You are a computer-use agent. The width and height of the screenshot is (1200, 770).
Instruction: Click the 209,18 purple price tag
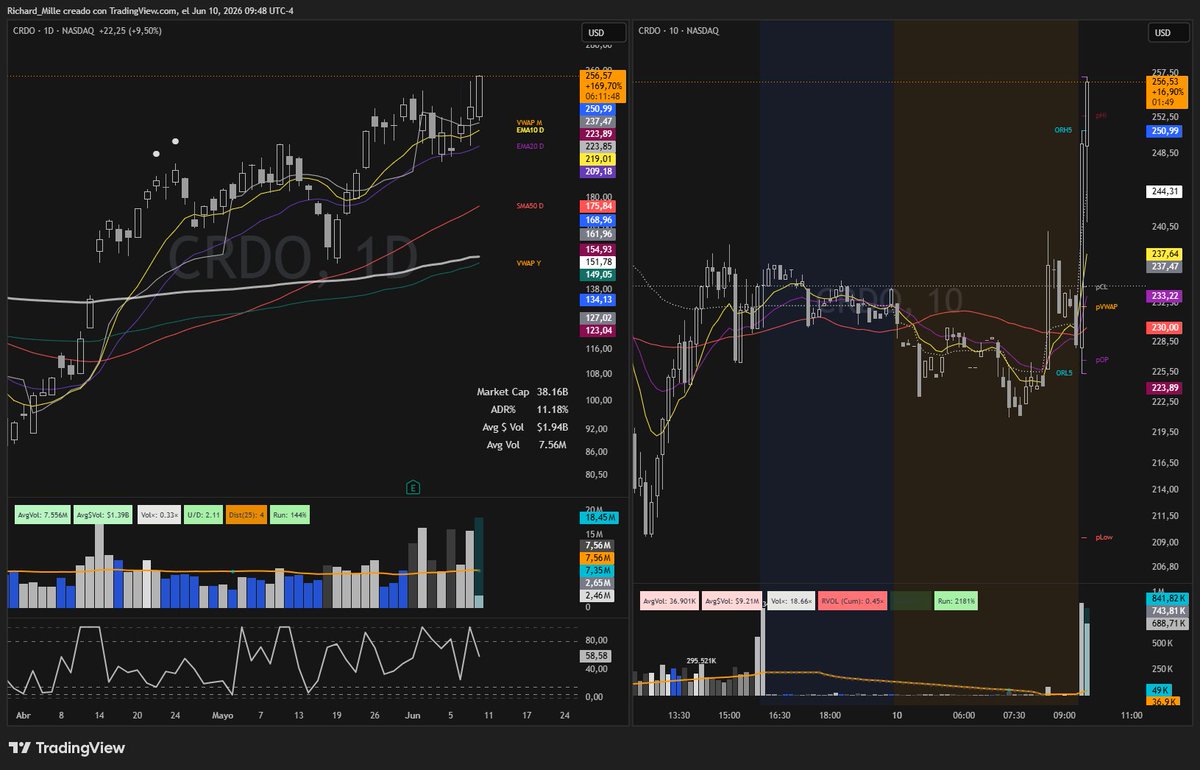[x=599, y=172]
